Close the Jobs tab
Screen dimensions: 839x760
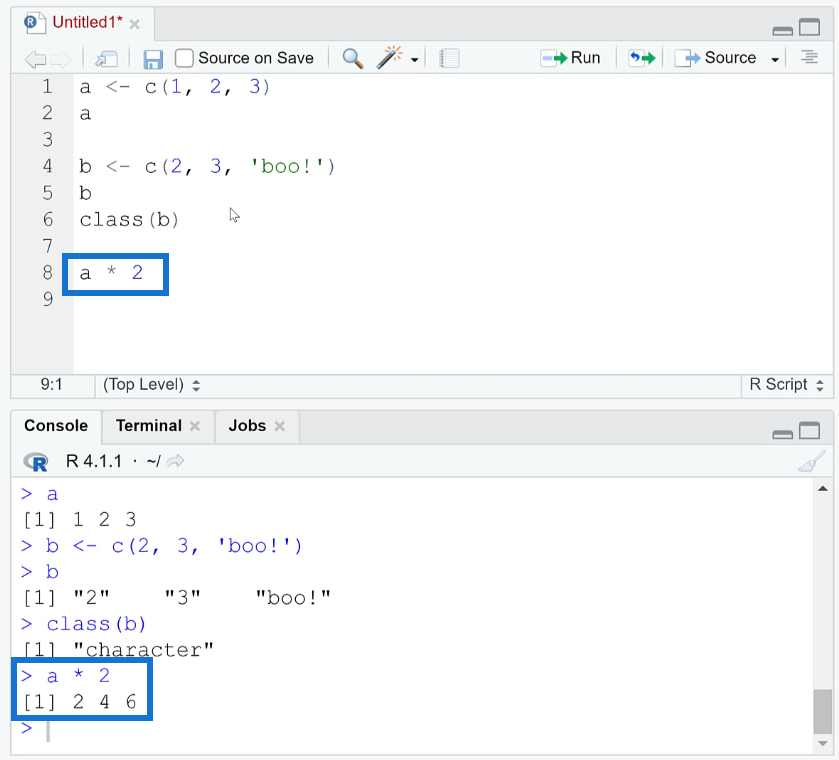[x=279, y=426]
